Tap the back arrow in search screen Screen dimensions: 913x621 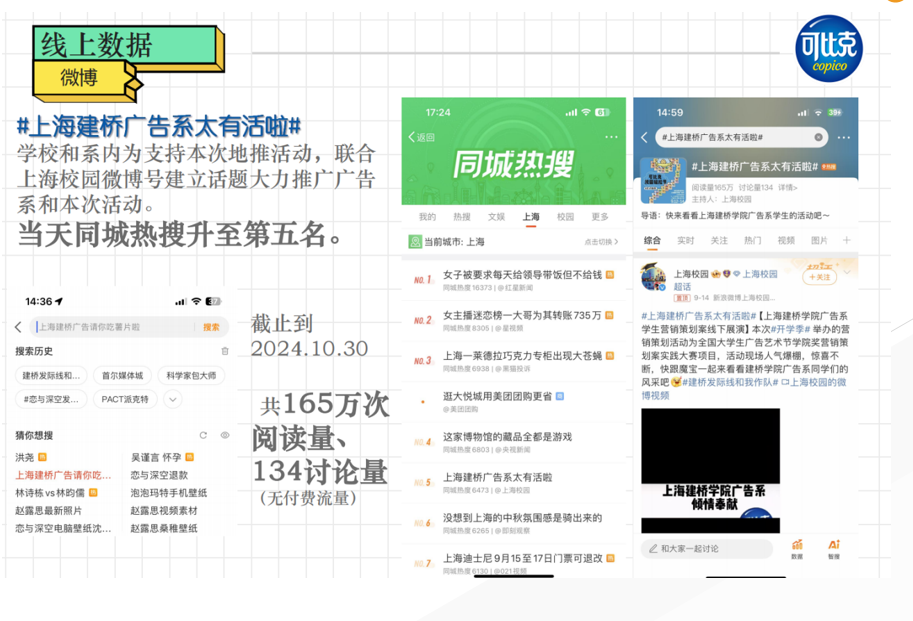point(18,327)
